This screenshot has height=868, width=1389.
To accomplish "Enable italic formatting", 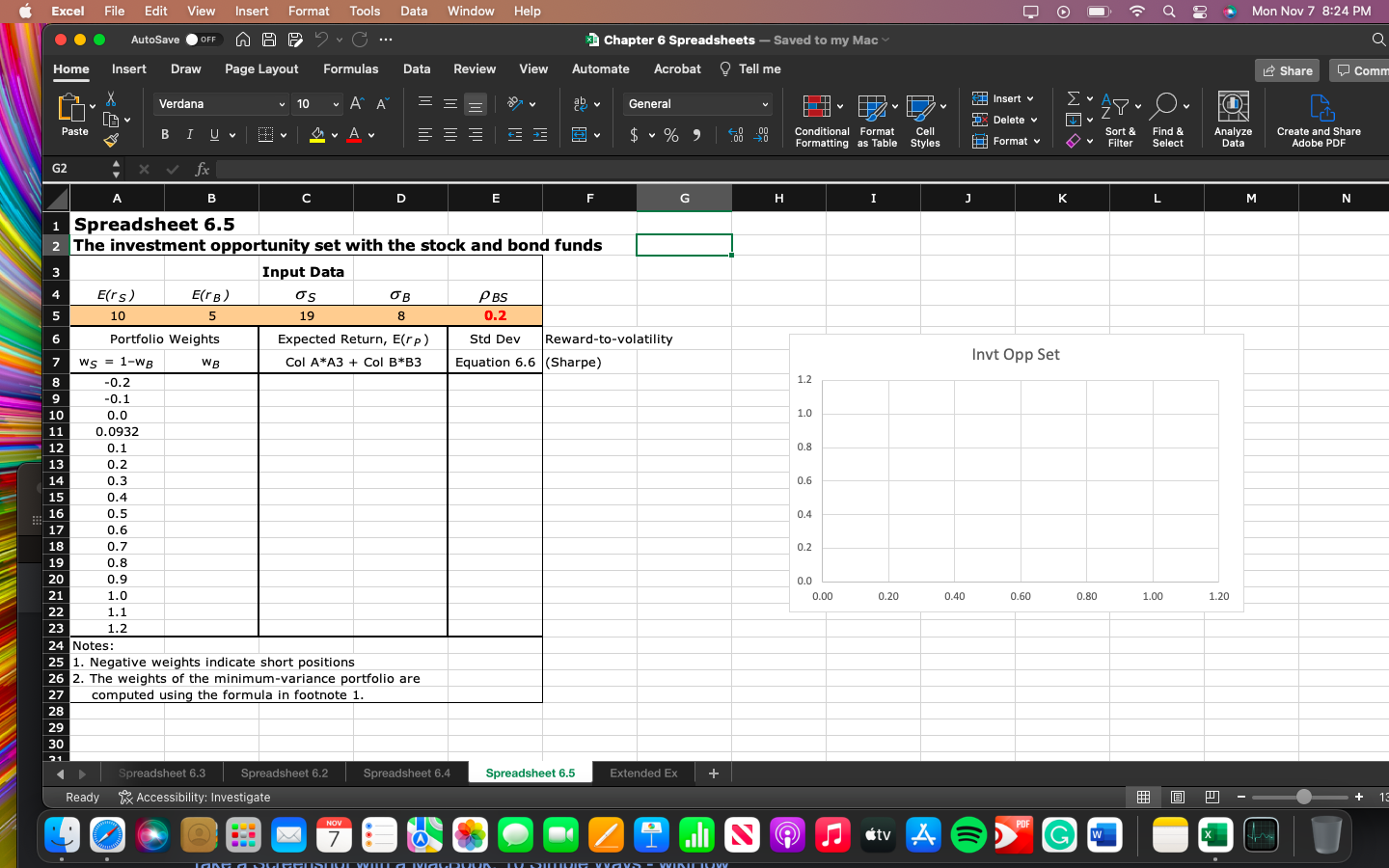I will click(x=188, y=134).
